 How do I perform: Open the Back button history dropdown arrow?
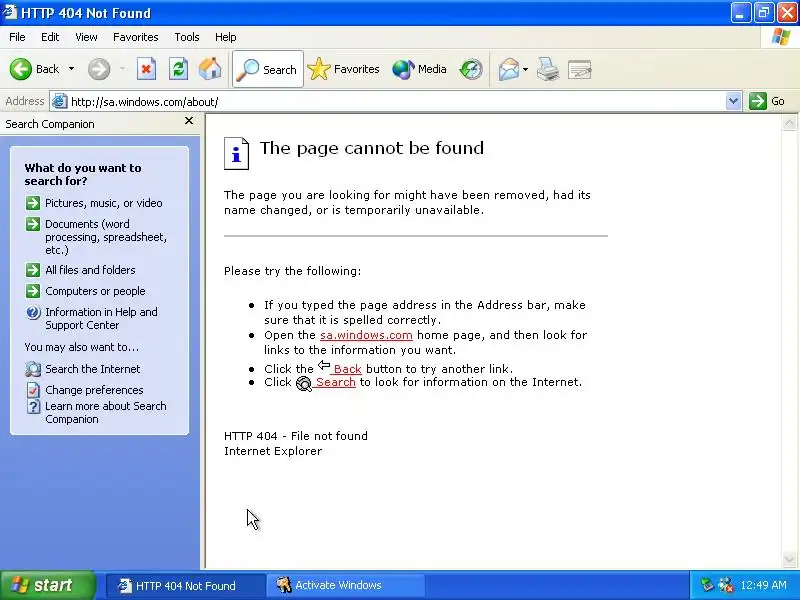pyautogui.click(x=71, y=69)
